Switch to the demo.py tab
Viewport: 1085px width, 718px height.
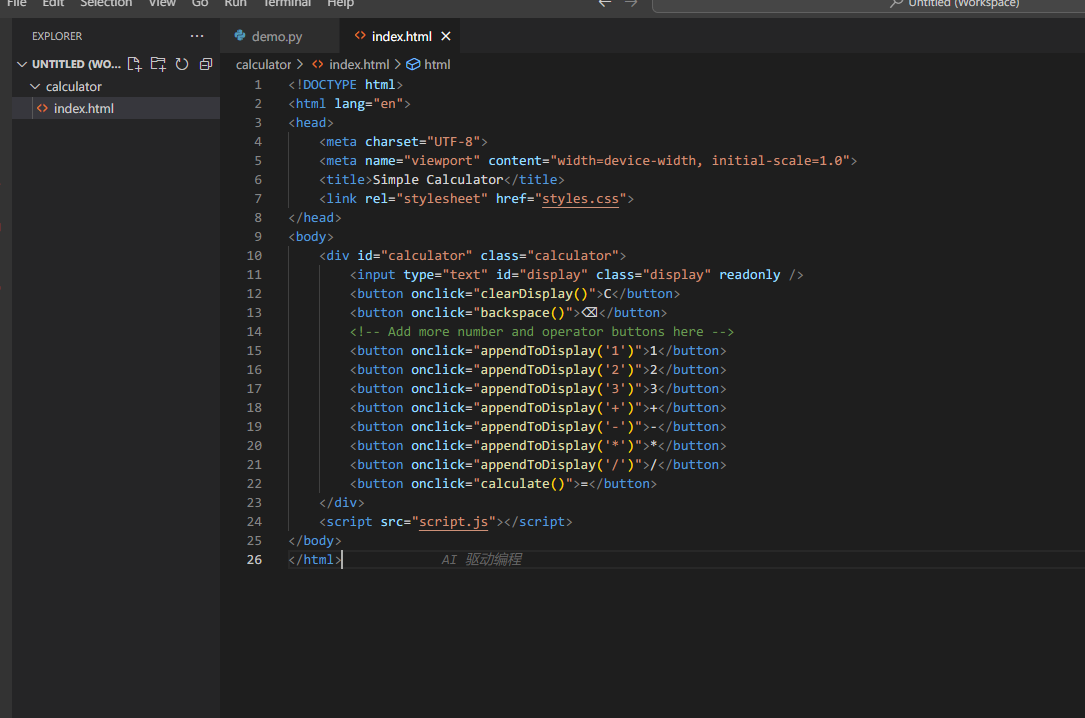point(276,36)
